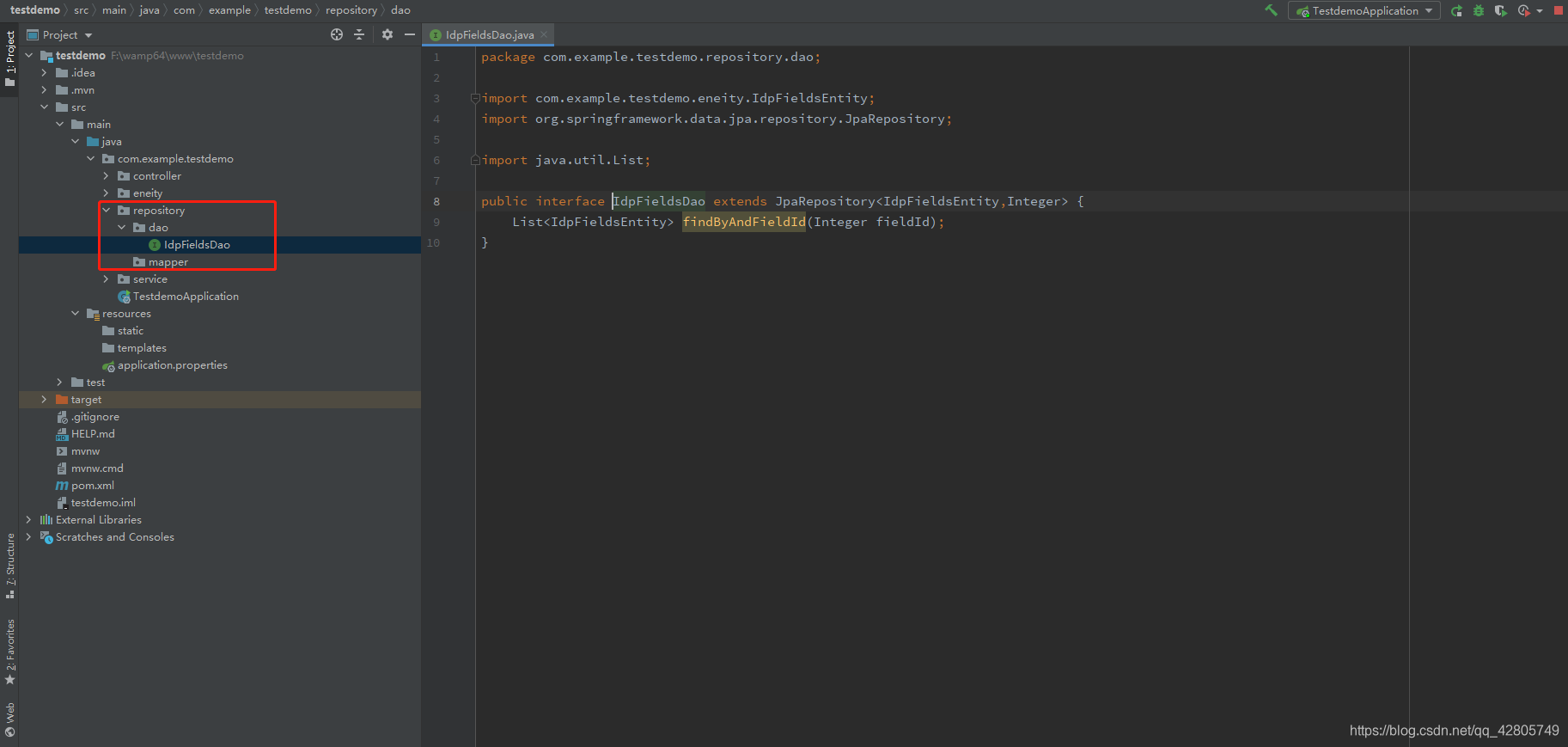Click the Locate/Select Opened File crosshair icon

click(337, 34)
